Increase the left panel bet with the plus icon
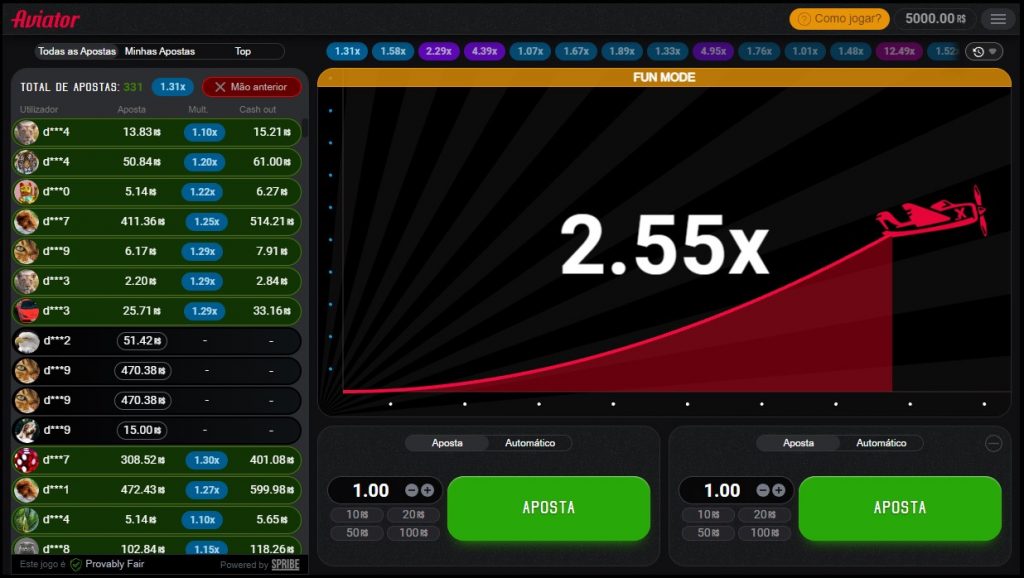The image size is (1024, 578). coord(428,490)
